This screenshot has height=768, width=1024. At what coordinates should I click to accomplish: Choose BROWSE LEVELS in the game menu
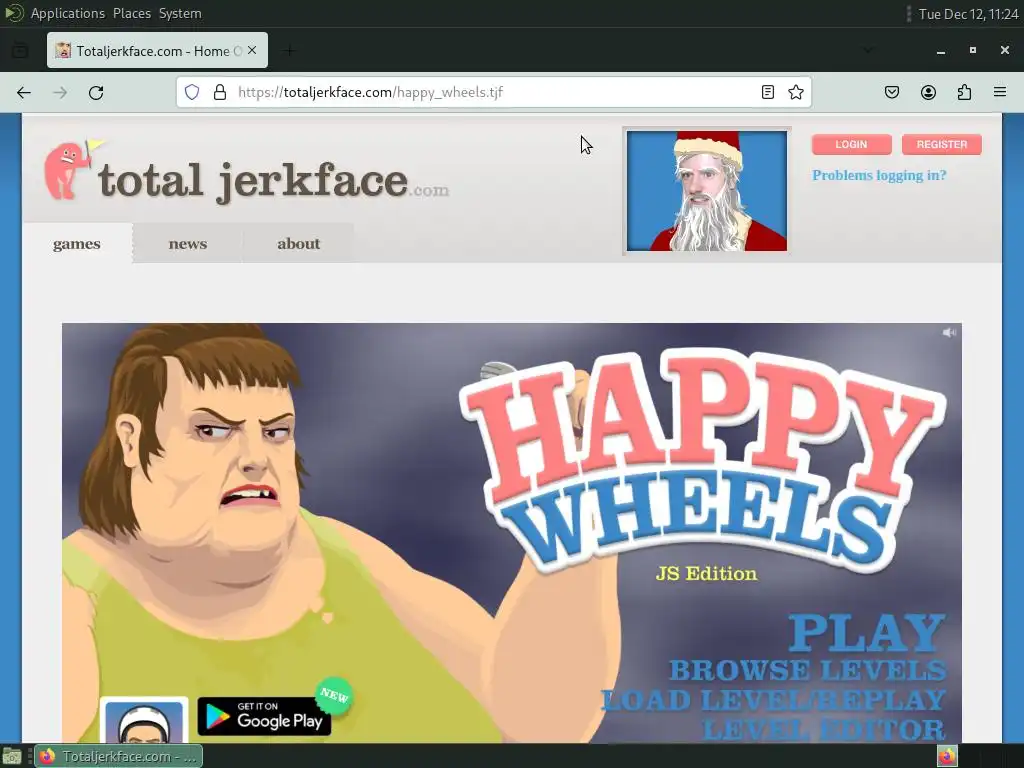coord(808,670)
